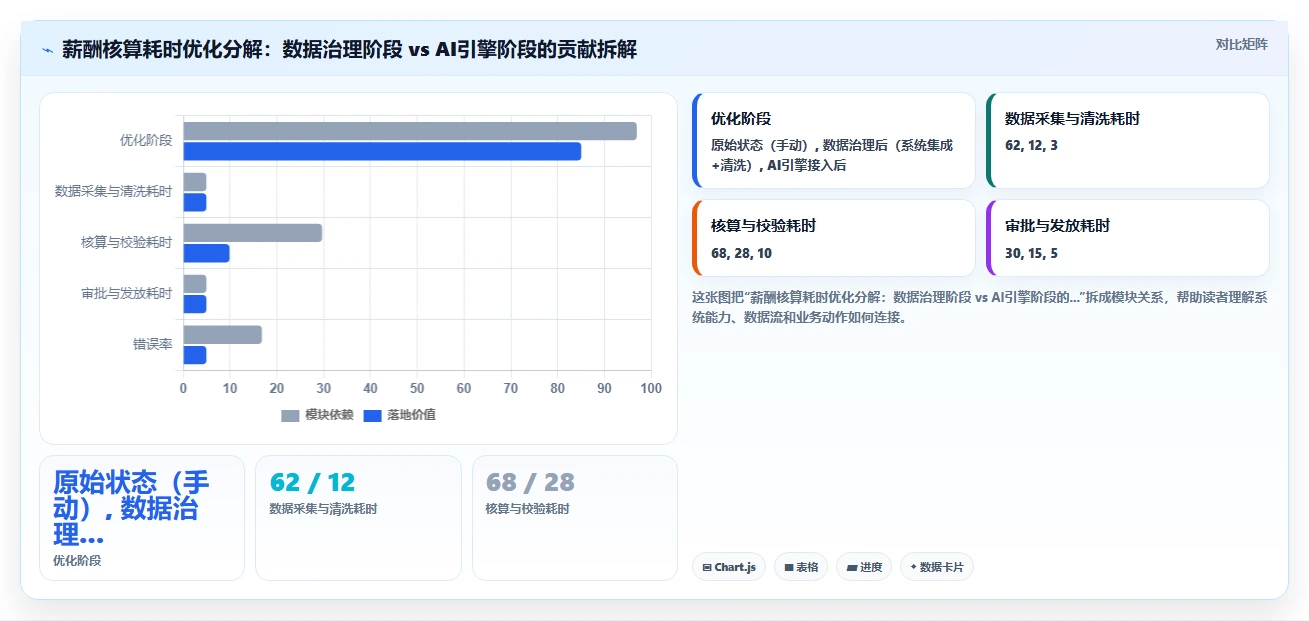
Task: Click the 进度 chip icon
Action: point(852,567)
